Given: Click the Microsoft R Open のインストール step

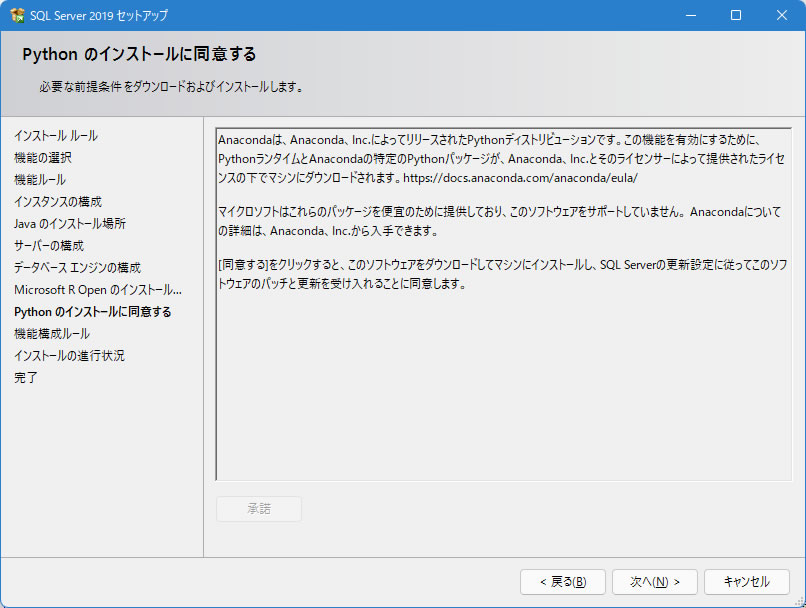Looking at the screenshot, I should pos(98,290).
